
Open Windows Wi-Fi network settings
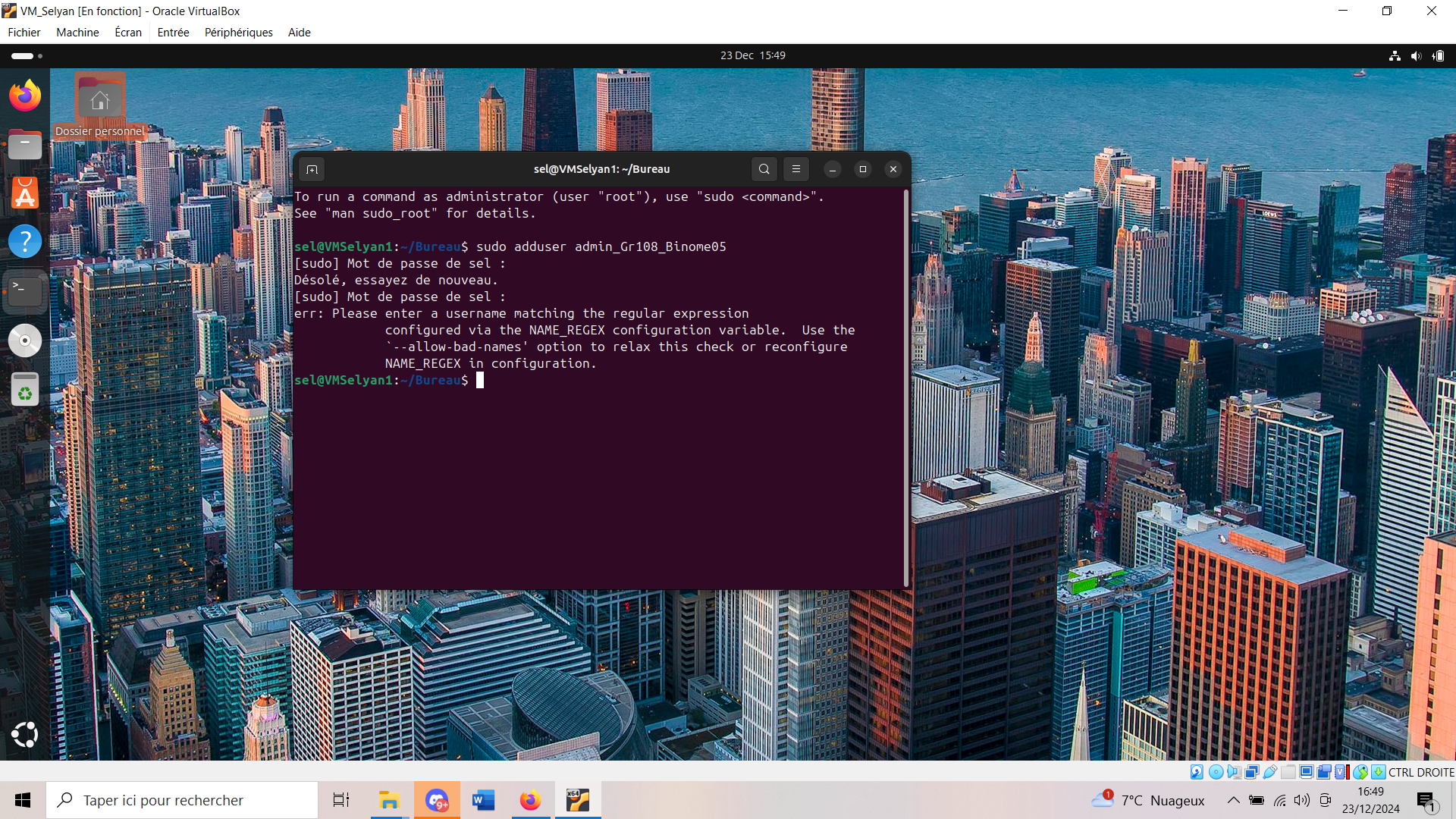click(x=1280, y=800)
